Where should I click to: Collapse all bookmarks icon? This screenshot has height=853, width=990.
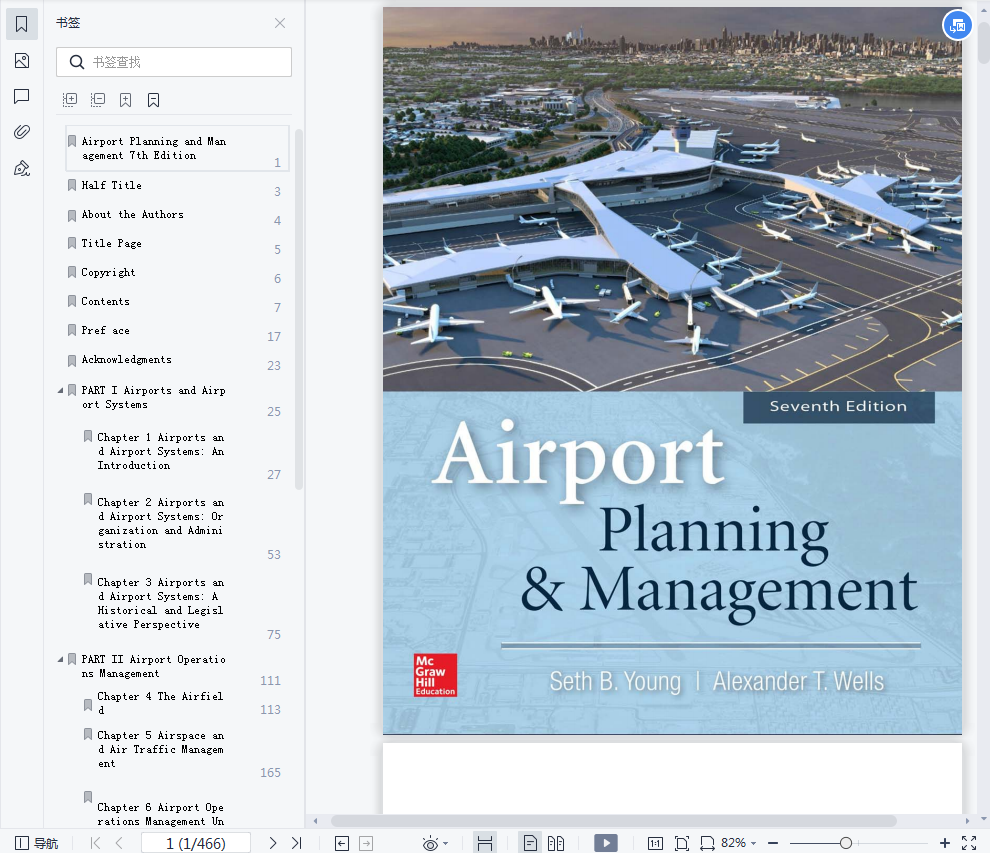(97, 100)
